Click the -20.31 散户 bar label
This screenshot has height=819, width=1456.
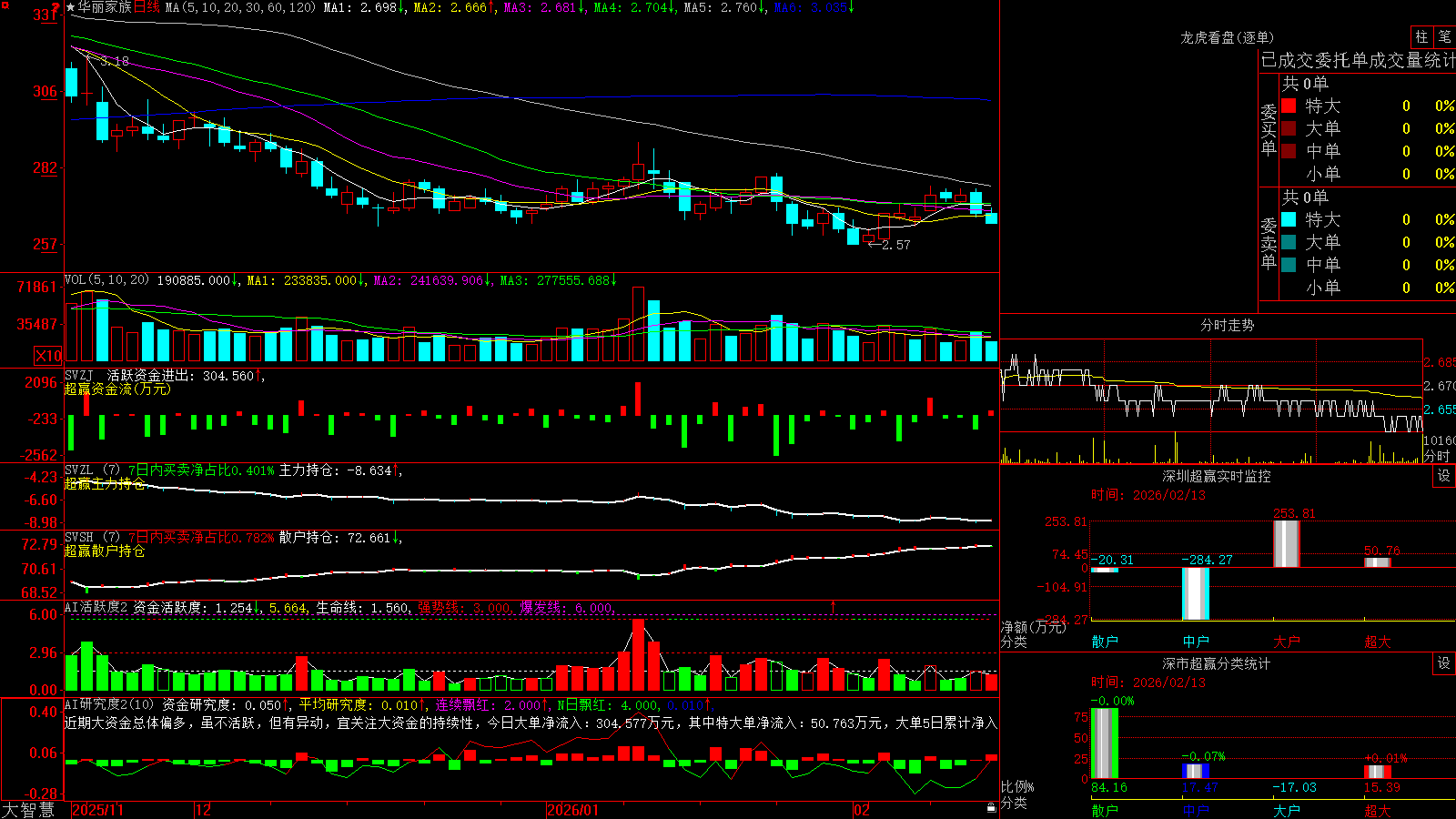1112,560
